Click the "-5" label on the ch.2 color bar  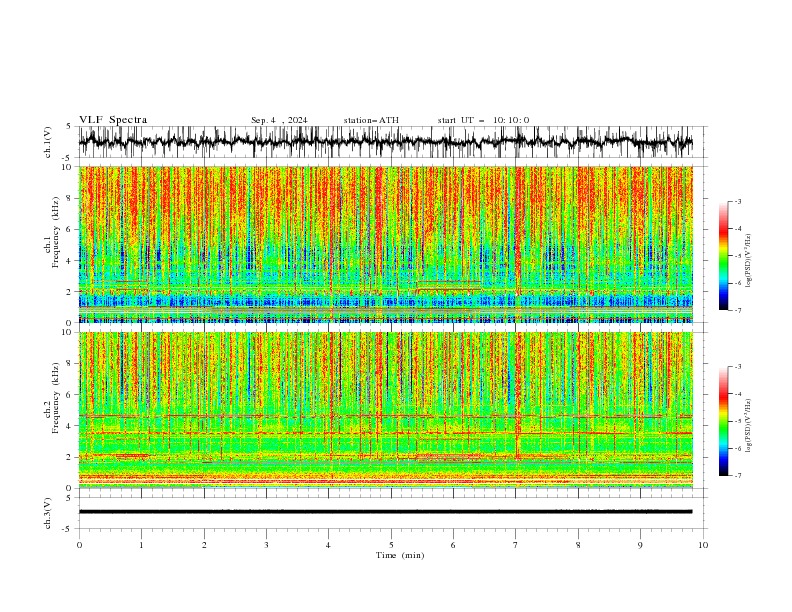coord(737,421)
